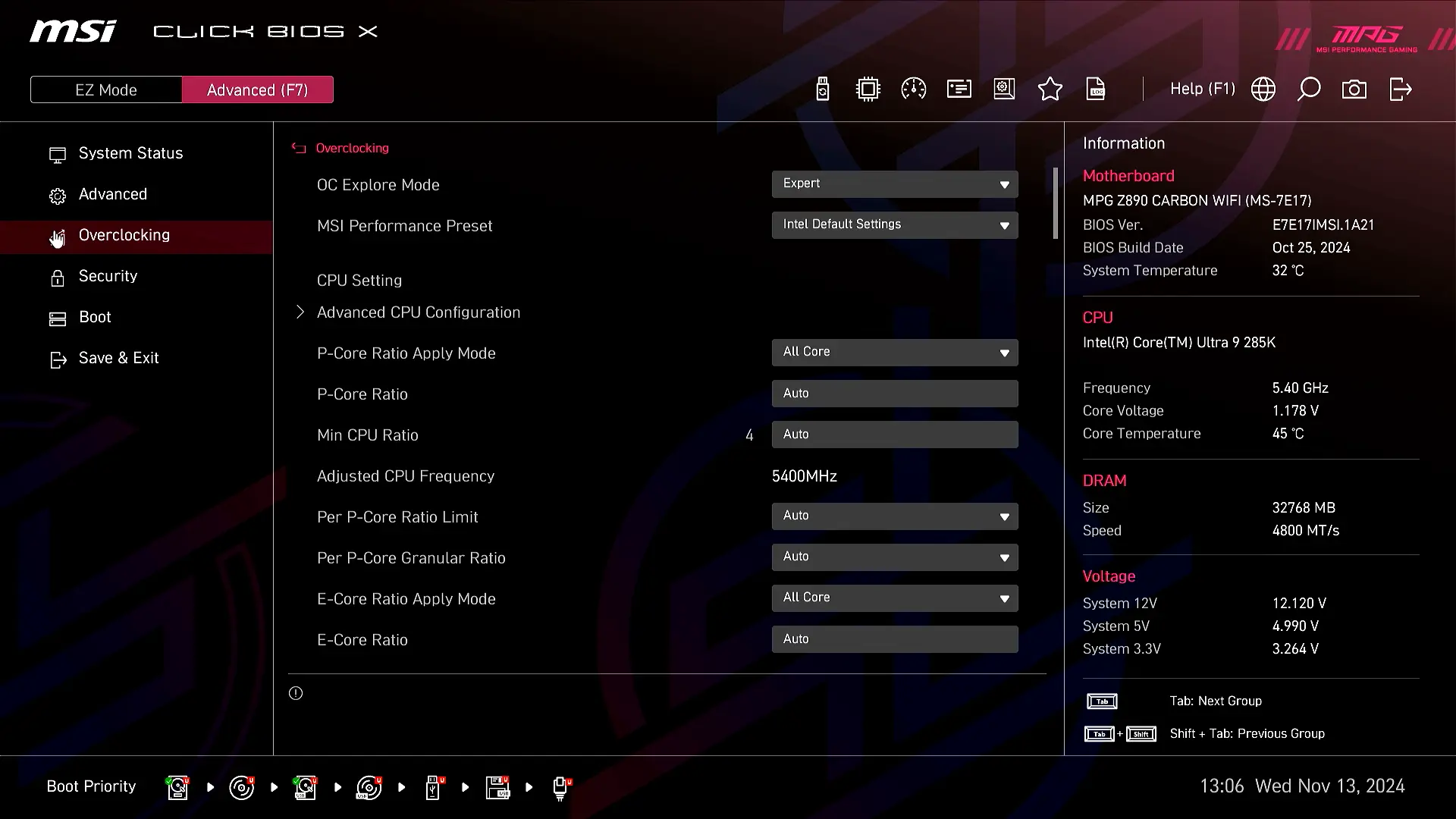Open the OC Explore Mode dropdown
Screen dimensions: 1456x819
pyautogui.click(x=894, y=184)
